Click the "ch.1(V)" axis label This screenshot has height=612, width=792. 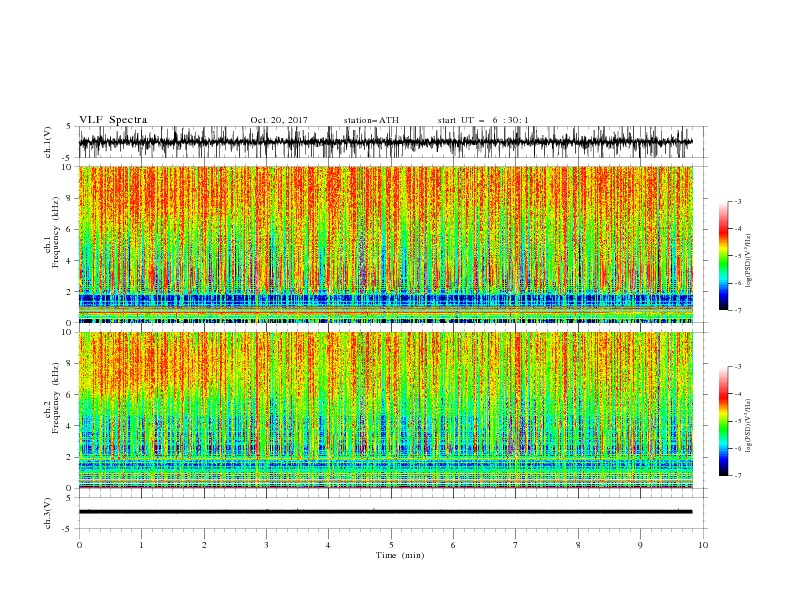[x=48, y=142]
